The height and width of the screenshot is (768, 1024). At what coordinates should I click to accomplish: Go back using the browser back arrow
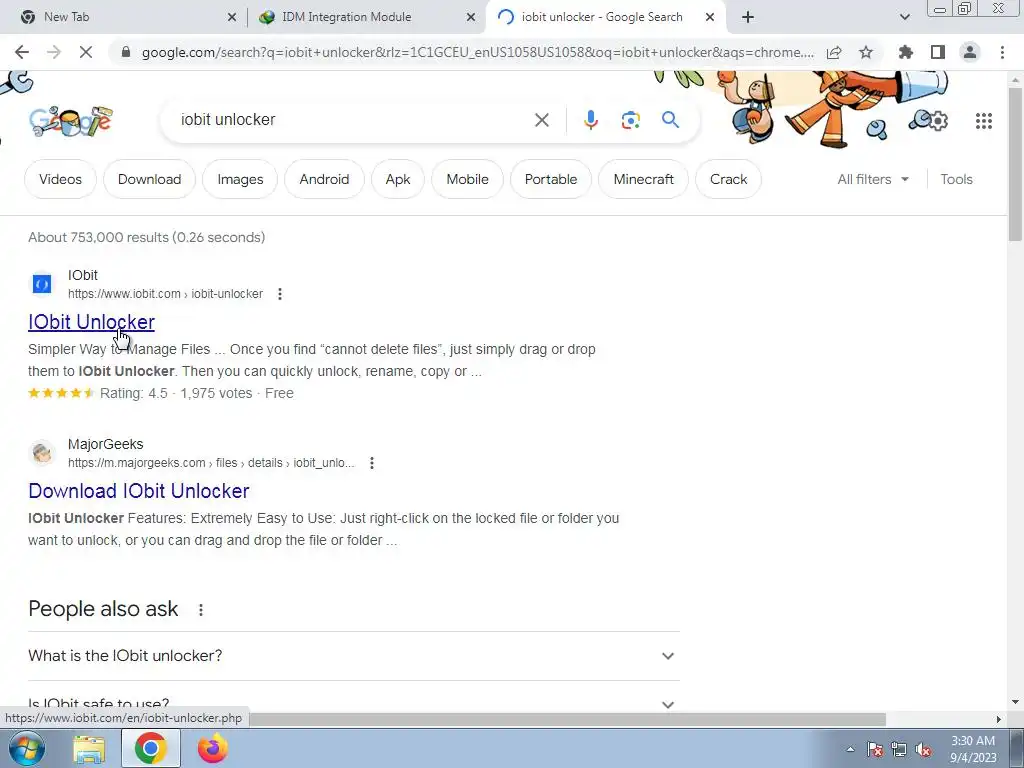coord(22,52)
